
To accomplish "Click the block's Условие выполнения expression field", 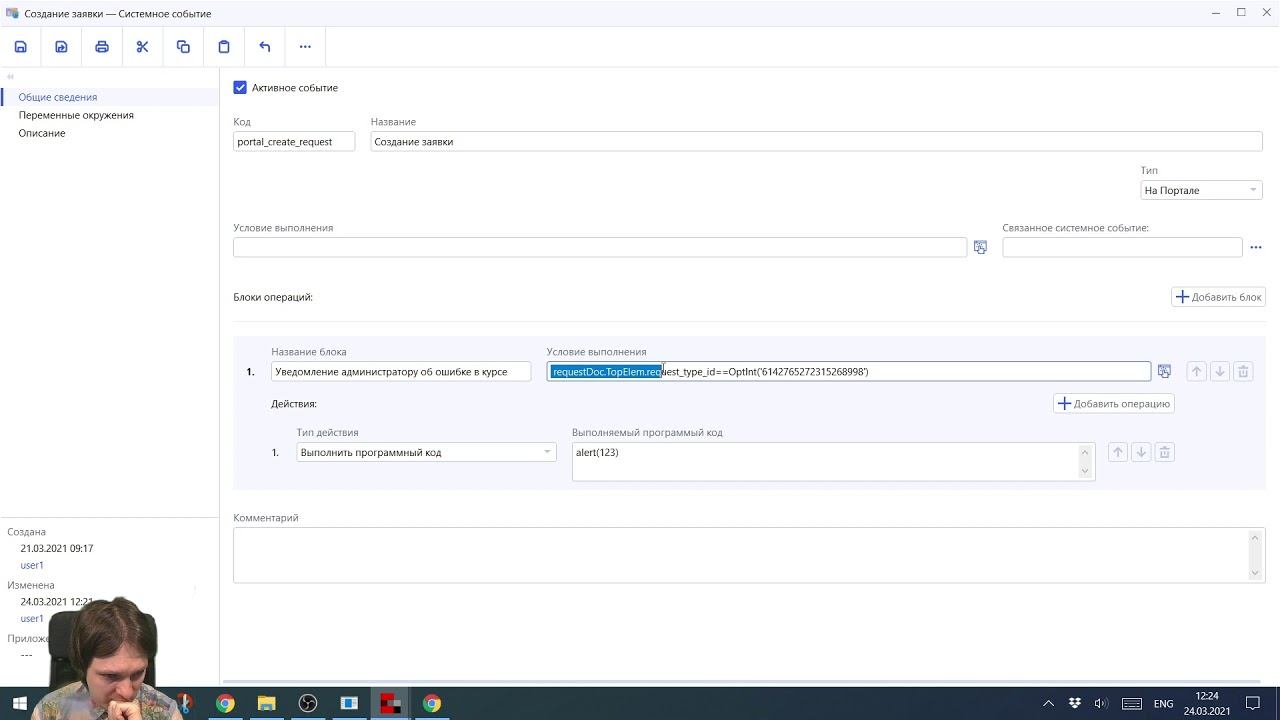I will pos(849,372).
